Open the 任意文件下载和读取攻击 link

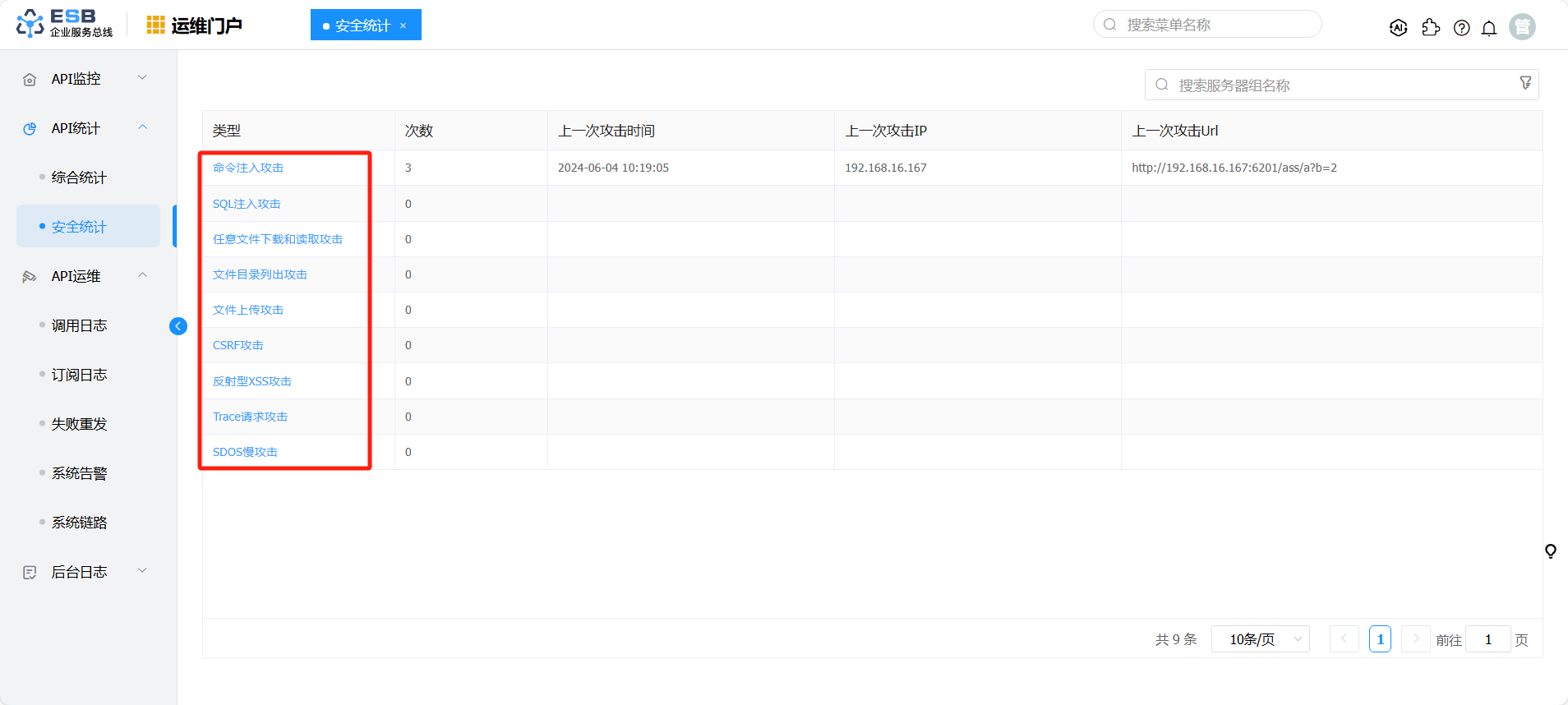[x=278, y=239]
